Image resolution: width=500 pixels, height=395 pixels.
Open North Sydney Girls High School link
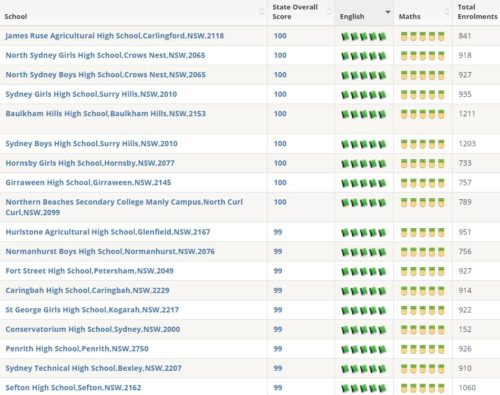click(x=105, y=55)
